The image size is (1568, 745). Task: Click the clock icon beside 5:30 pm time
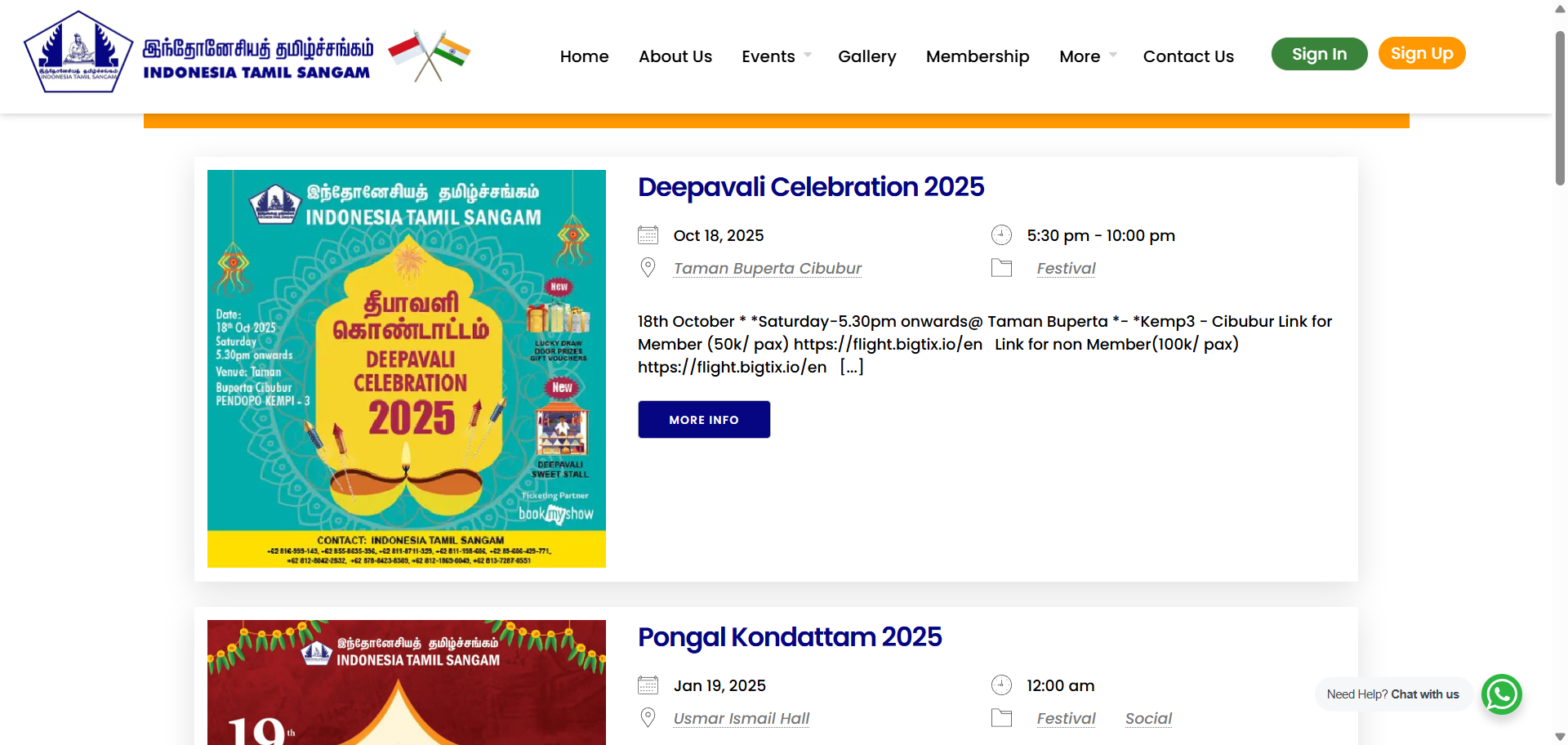tap(1002, 234)
